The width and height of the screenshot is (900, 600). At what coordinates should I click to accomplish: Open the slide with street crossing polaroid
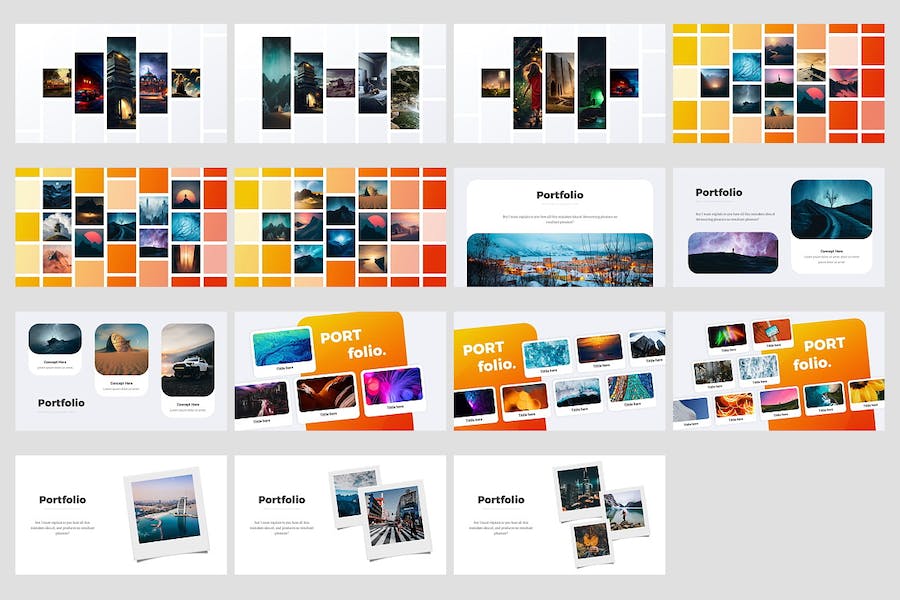tap(340, 515)
